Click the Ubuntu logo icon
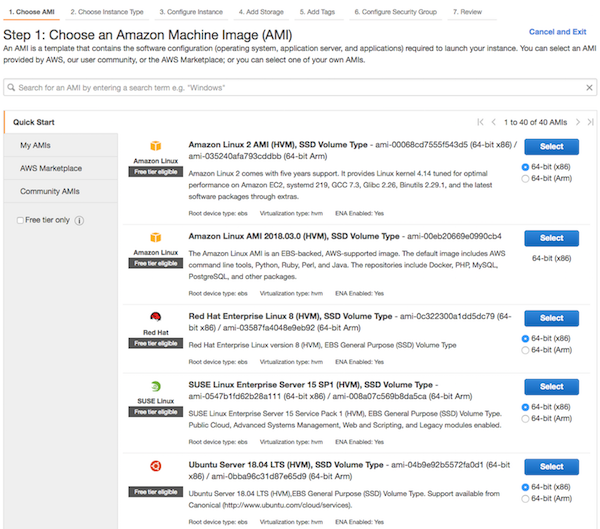 pos(155,466)
